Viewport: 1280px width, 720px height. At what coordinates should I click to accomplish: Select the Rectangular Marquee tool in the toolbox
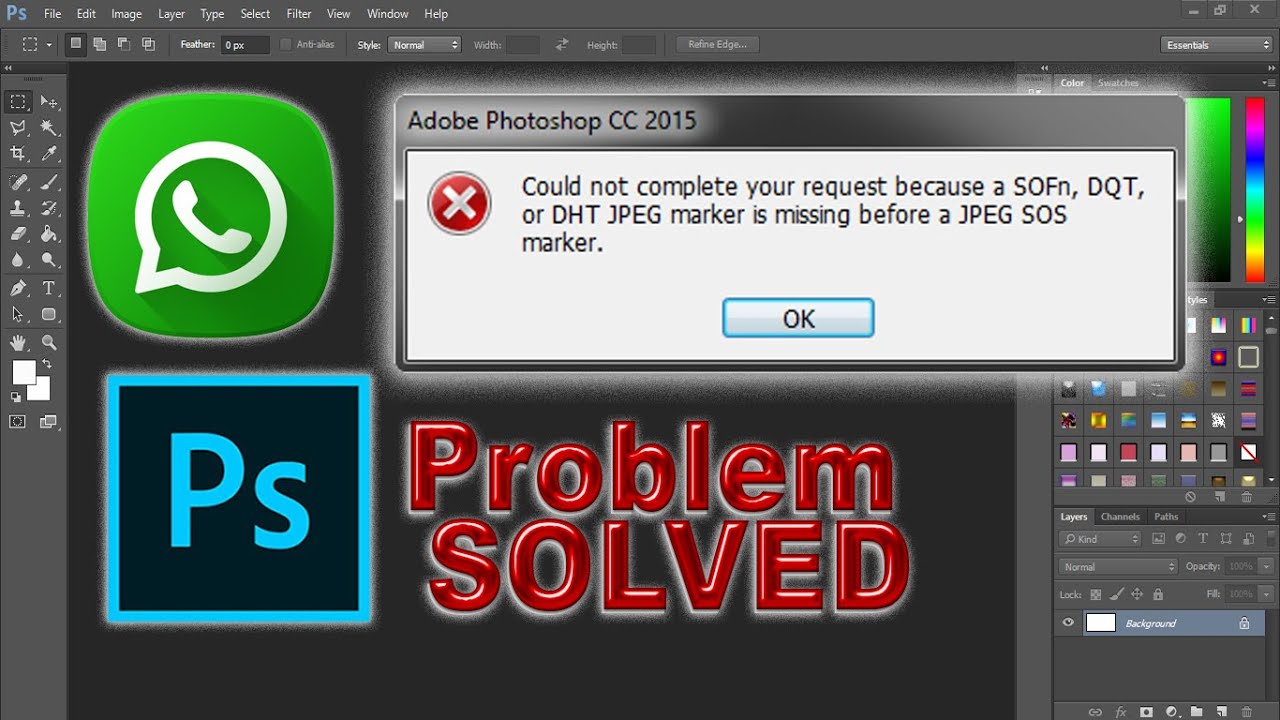[x=18, y=102]
